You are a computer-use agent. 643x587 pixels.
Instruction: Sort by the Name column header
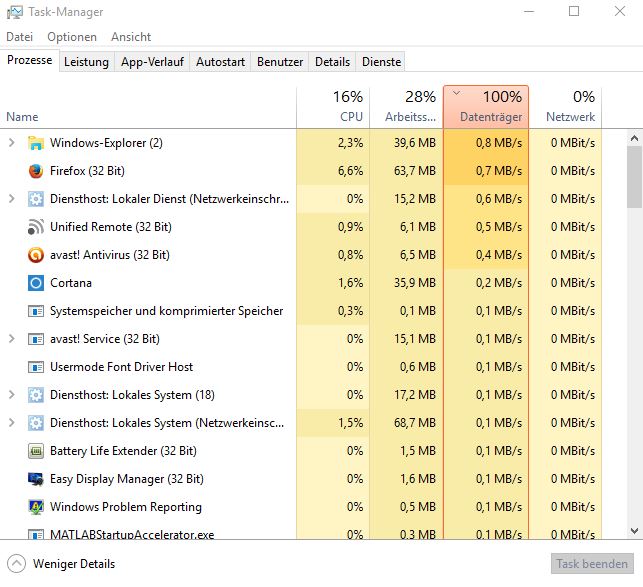pyautogui.click(x=148, y=107)
